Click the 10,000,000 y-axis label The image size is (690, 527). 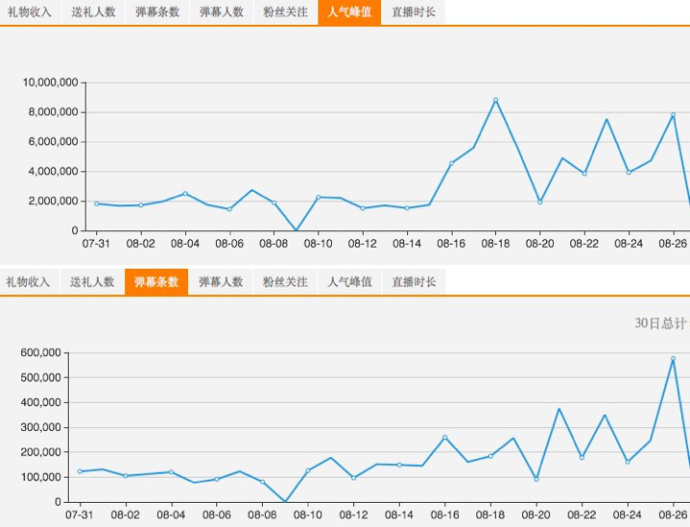pyautogui.click(x=51, y=82)
